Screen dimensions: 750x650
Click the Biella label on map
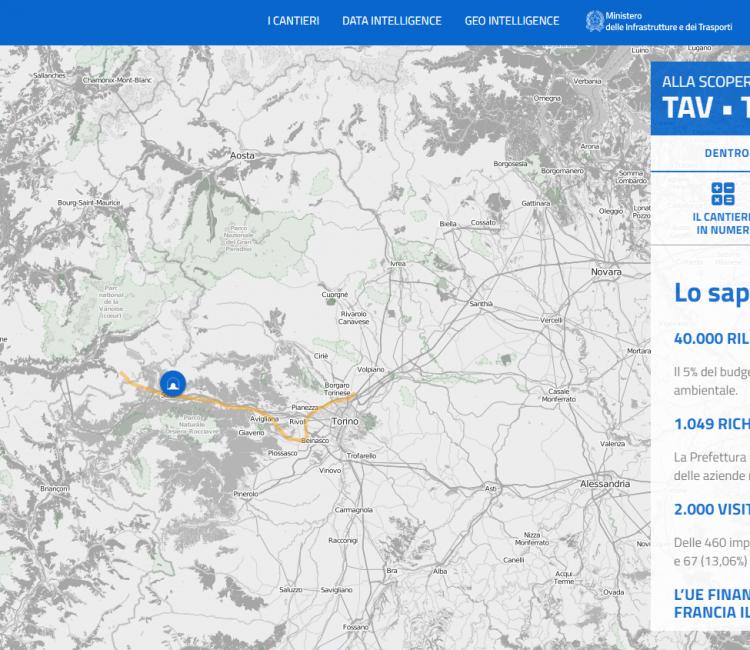[x=448, y=224]
